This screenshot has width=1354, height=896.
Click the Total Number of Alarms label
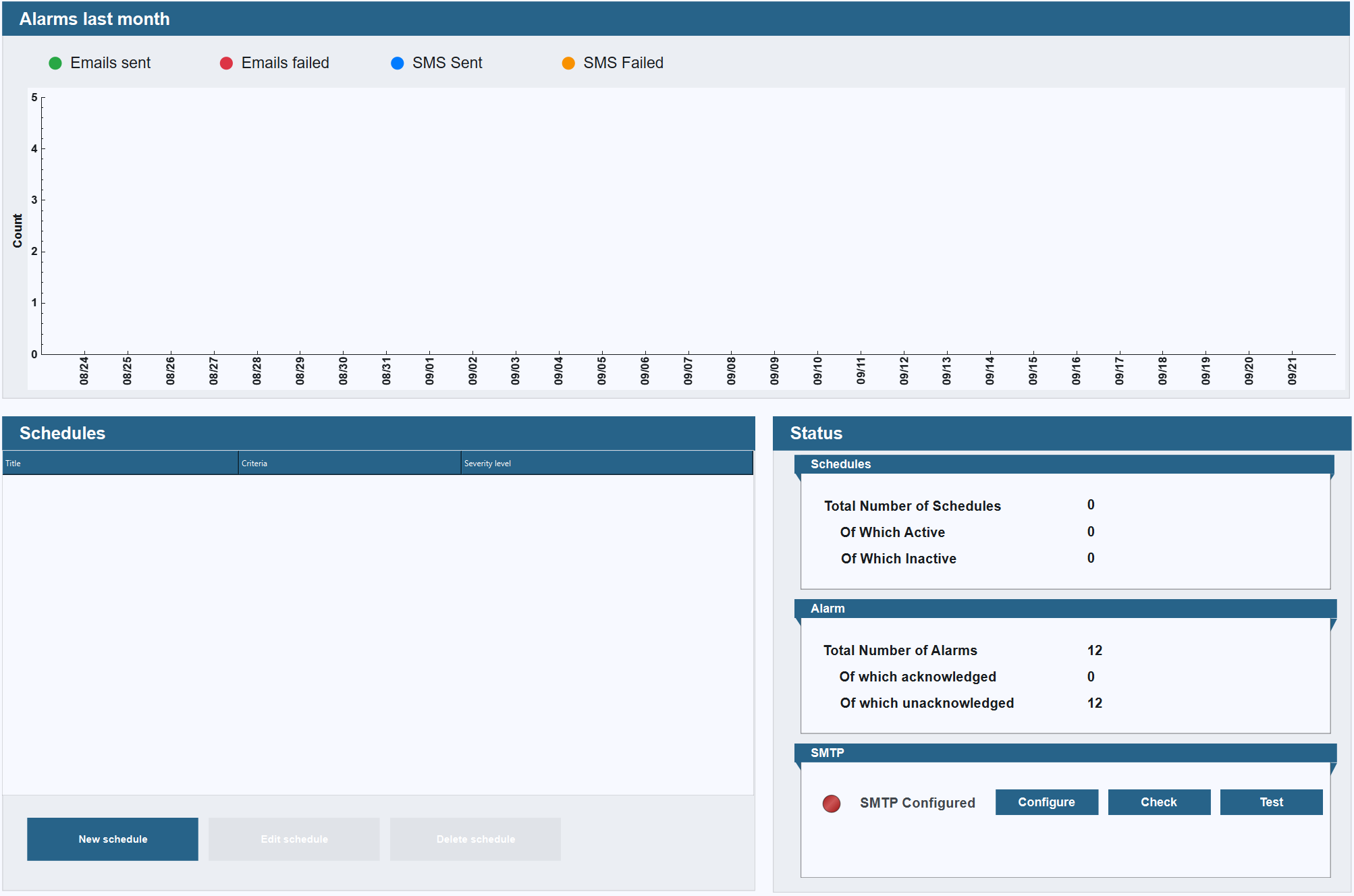pos(900,650)
